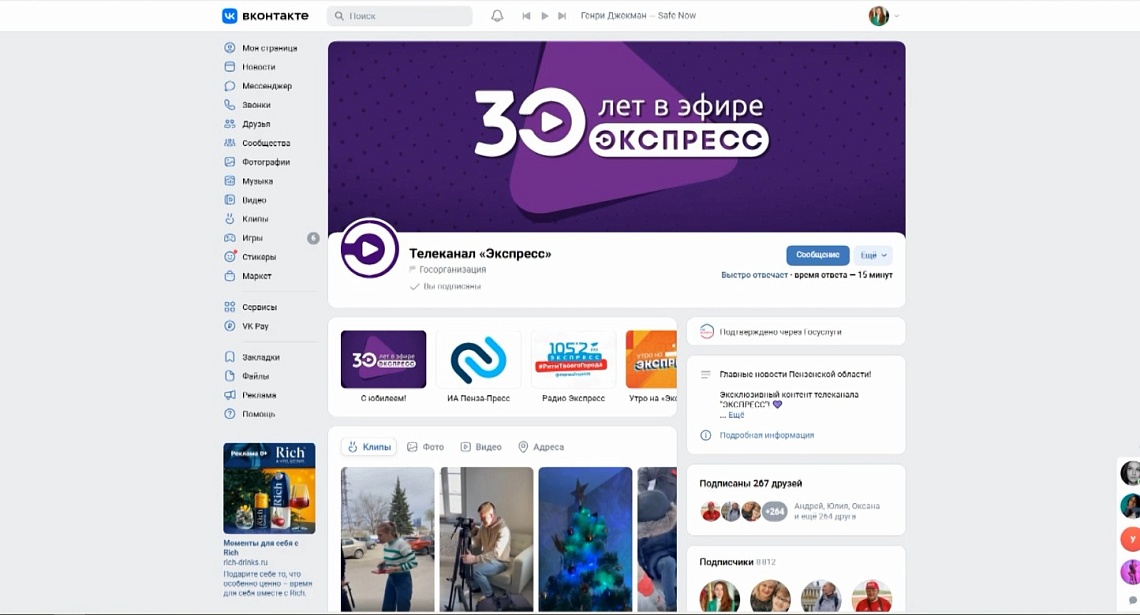Expand the profile menu via avatar chevron
This screenshot has width=1140, height=615.
pyautogui.click(x=893, y=15)
